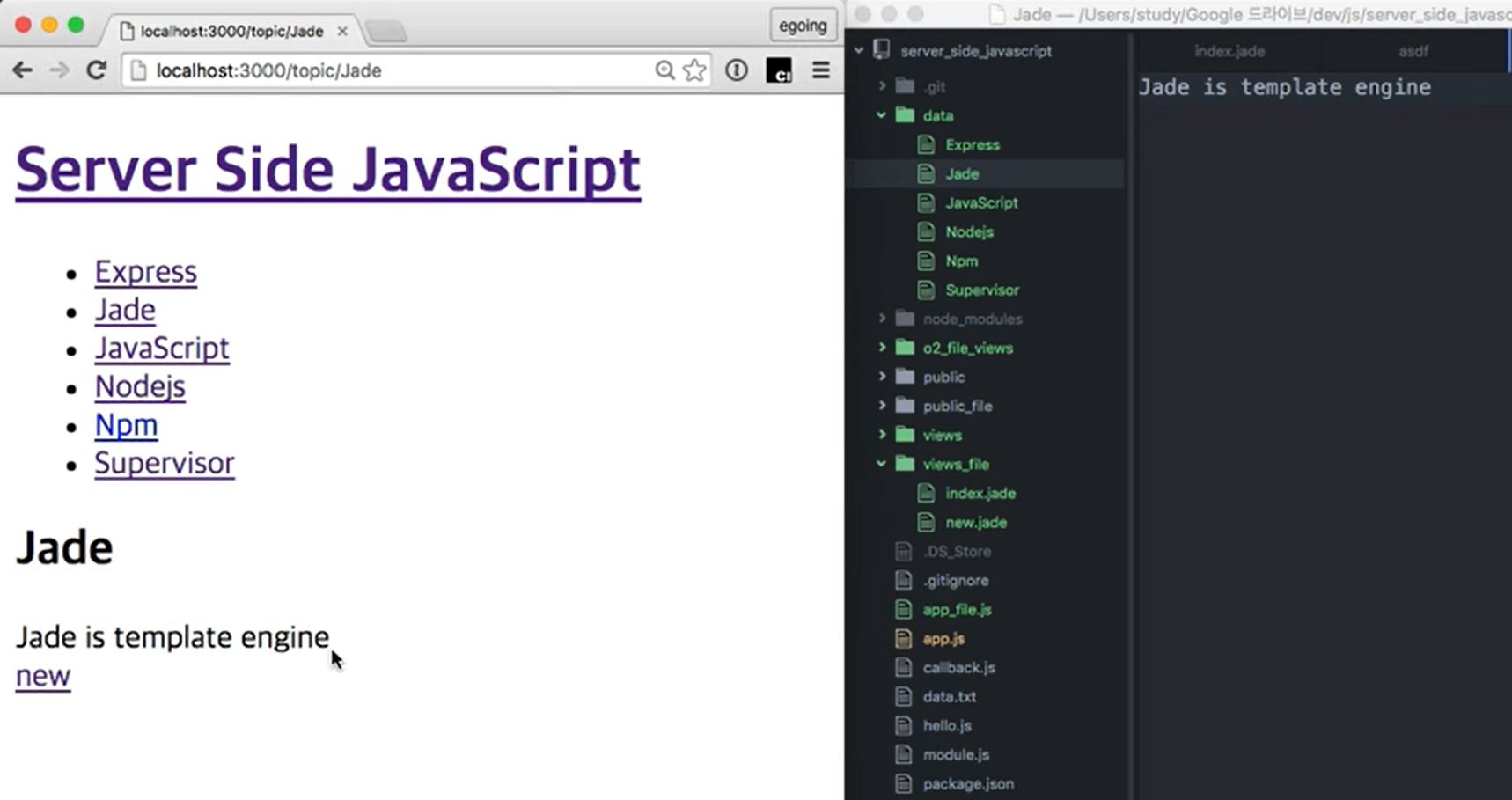Image resolution: width=1512 pixels, height=800 pixels.
Task: Open the Supervisor topic link
Action: coord(165,463)
